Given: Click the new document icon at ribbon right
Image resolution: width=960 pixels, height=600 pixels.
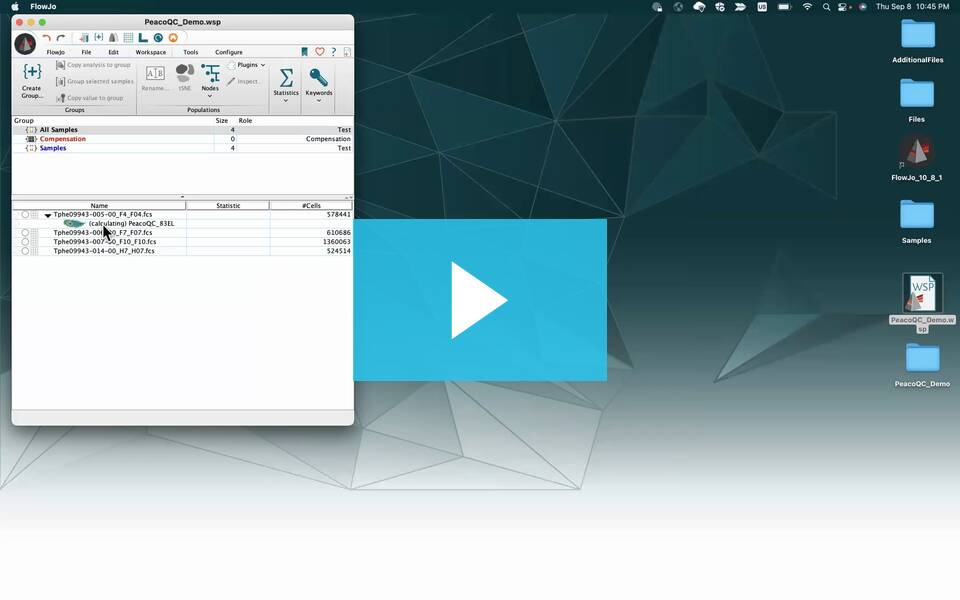Looking at the screenshot, I should click(347, 52).
